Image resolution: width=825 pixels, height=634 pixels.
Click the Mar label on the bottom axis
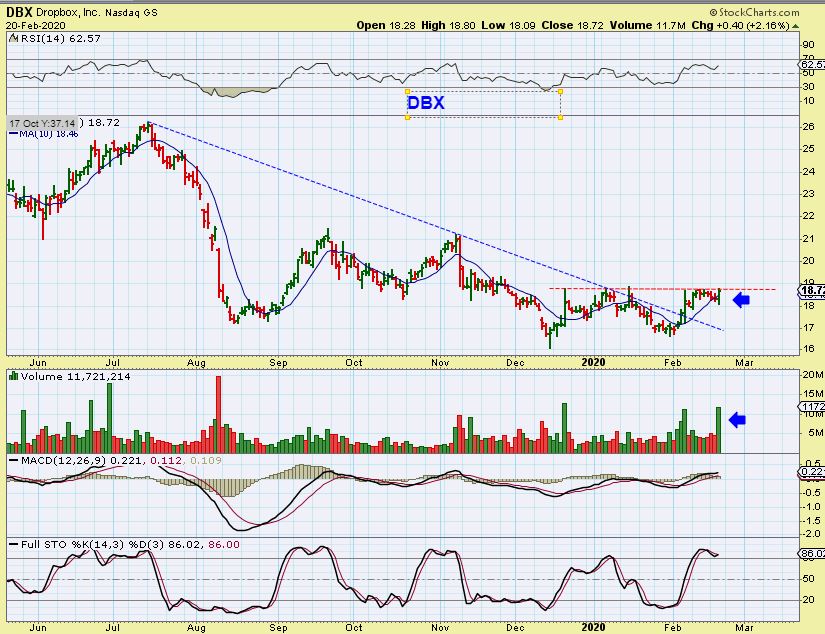click(744, 628)
